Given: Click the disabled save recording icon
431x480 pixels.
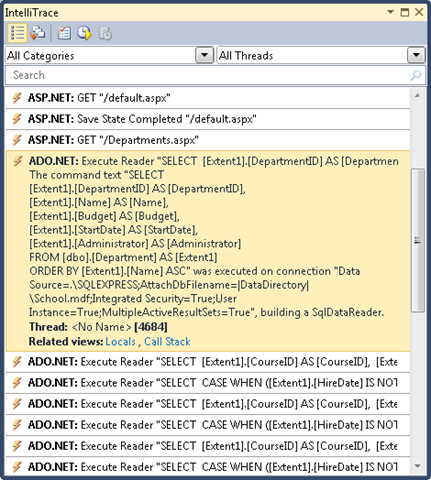Looking at the screenshot, I should [x=105, y=33].
